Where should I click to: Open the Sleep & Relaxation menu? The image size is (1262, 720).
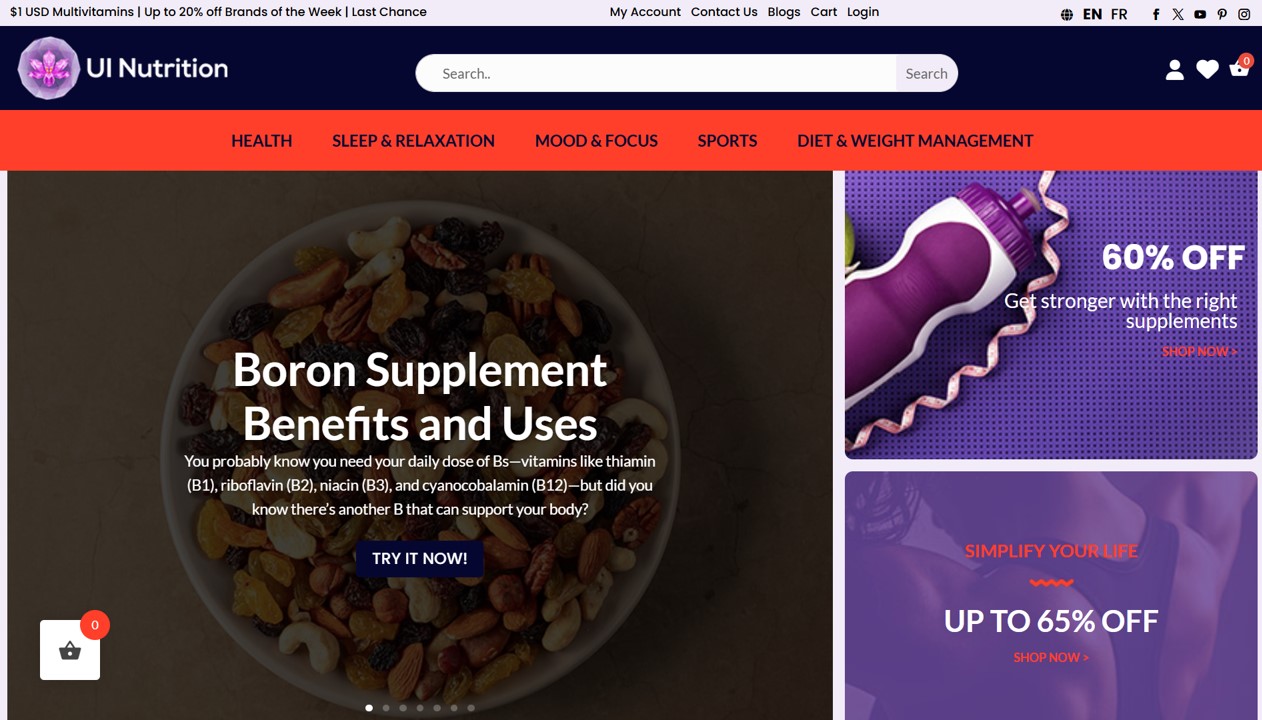coord(413,141)
